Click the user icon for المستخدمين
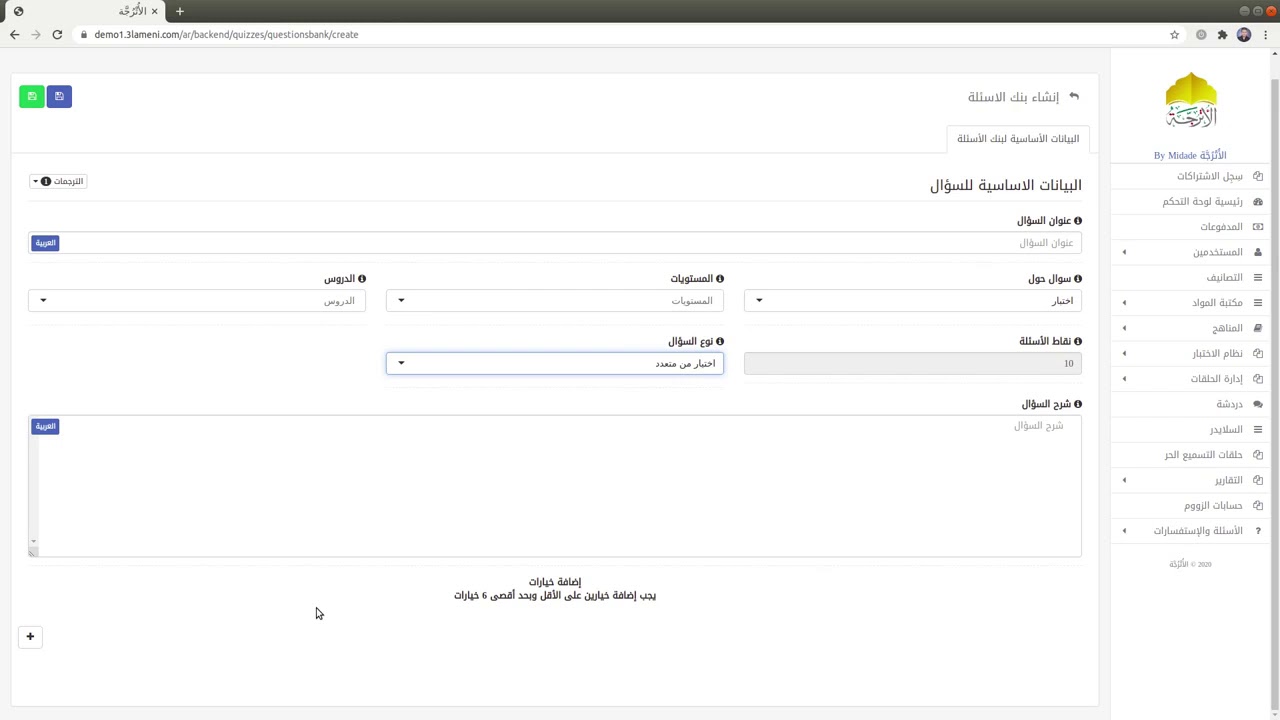 (1258, 252)
